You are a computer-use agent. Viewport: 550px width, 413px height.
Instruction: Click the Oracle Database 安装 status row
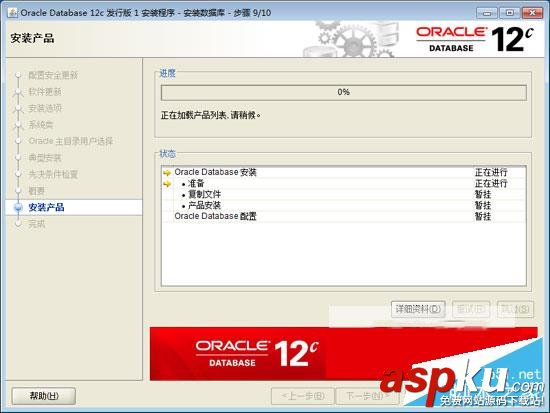(x=344, y=172)
